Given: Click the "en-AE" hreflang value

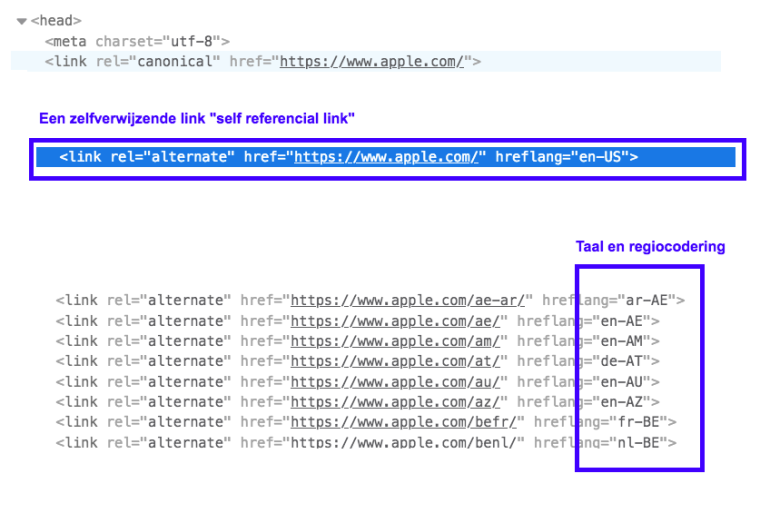Looking at the screenshot, I should click(622, 321).
